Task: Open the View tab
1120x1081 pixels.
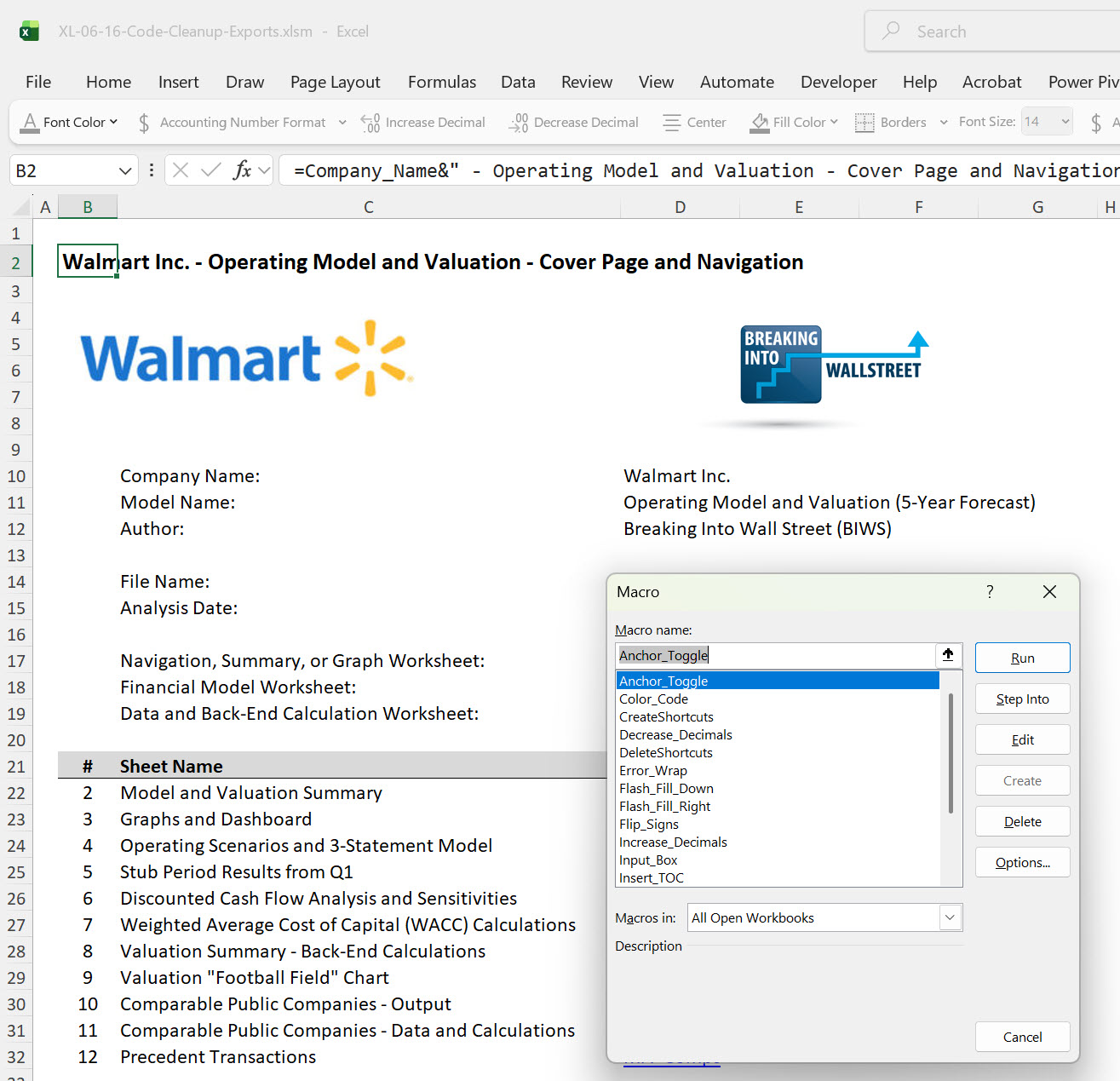Action: [x=656, y=82]
